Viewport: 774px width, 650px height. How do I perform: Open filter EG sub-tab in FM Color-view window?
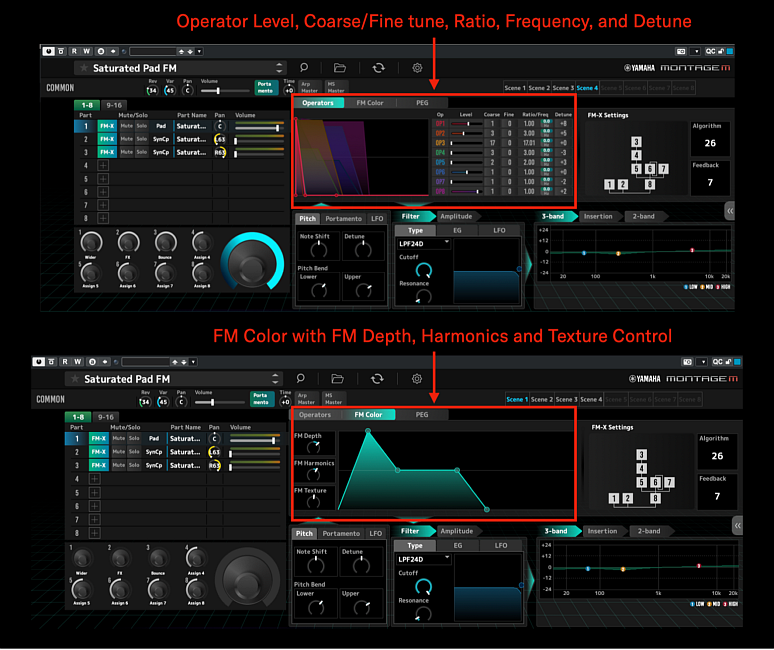(458, 545)
